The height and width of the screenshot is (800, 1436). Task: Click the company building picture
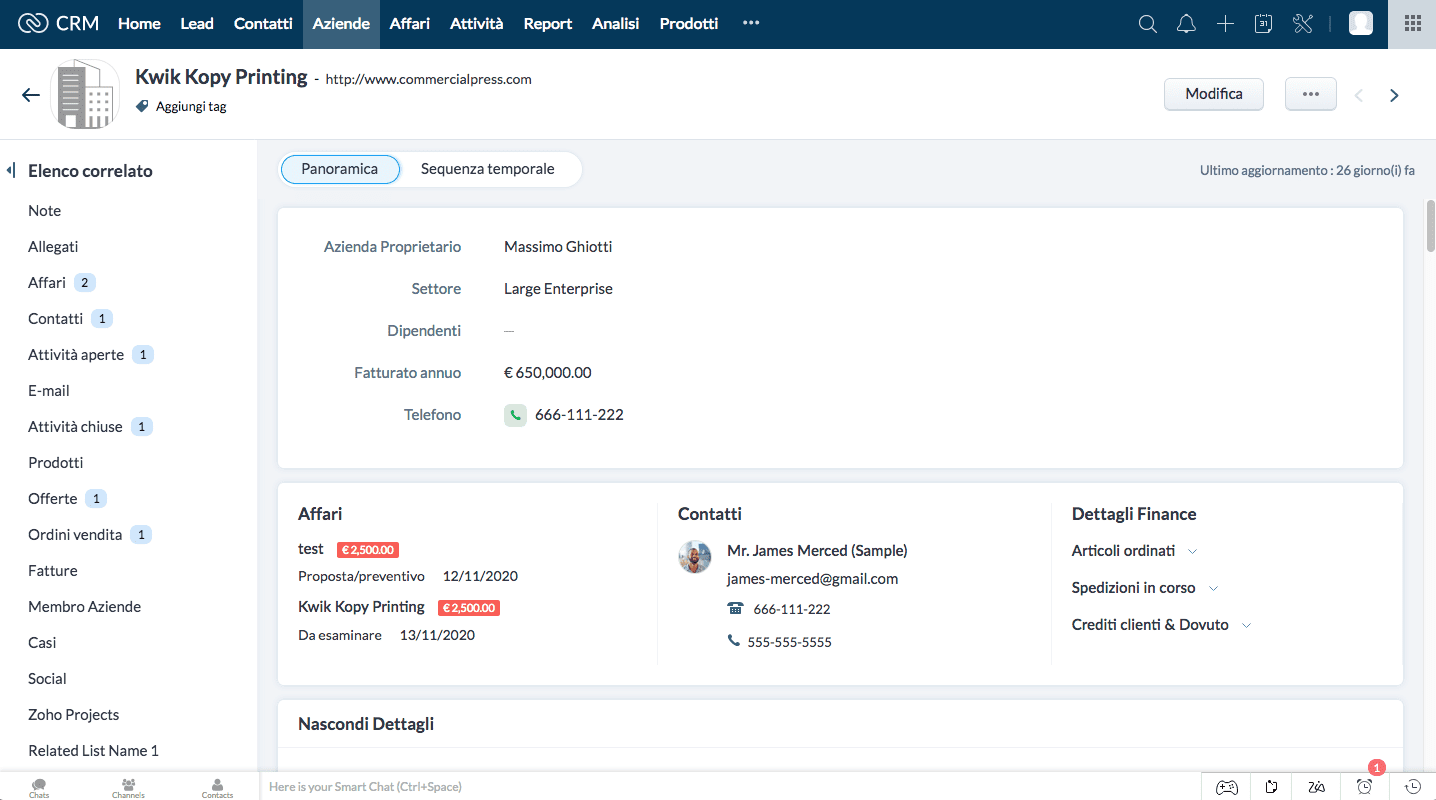tap(85, 94)
